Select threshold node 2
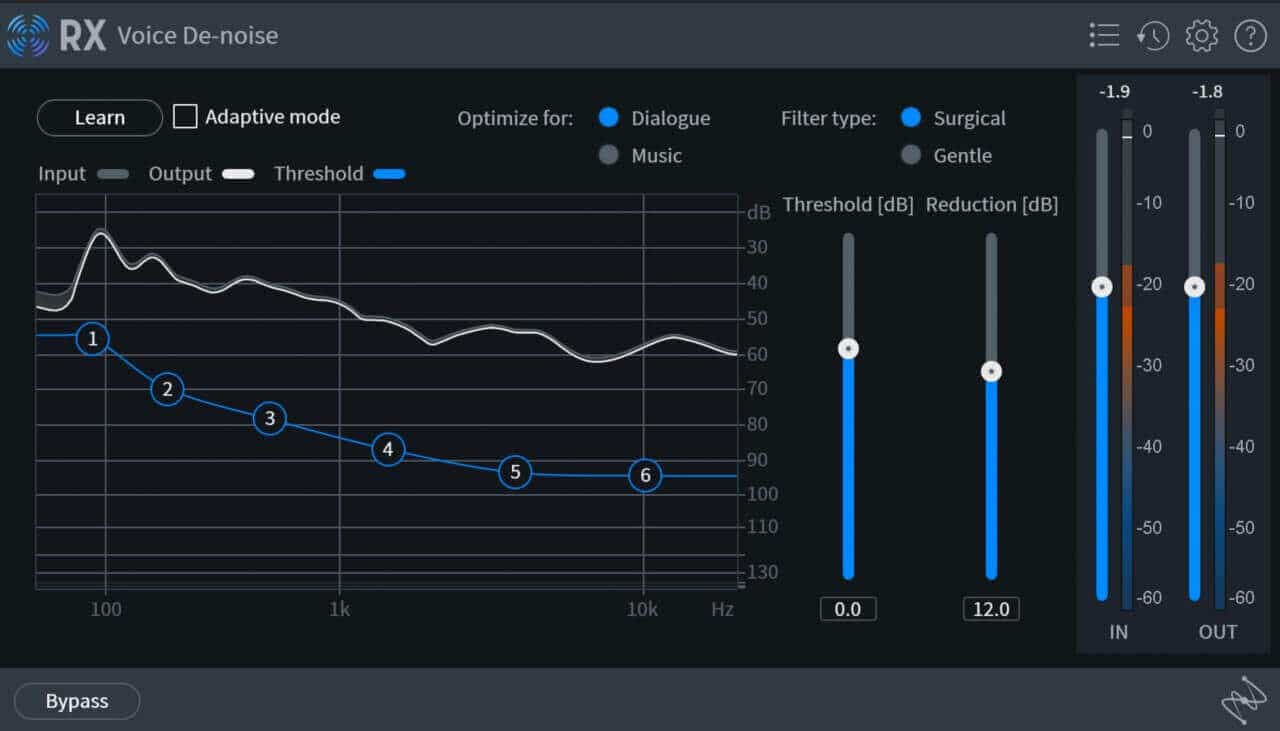The height and width of the screenshot is (731, 1280). click(x=168, y=389)
